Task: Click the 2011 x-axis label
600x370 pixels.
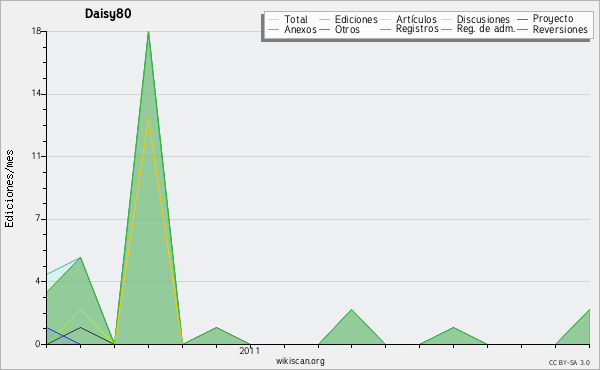Action: (249, 350)
